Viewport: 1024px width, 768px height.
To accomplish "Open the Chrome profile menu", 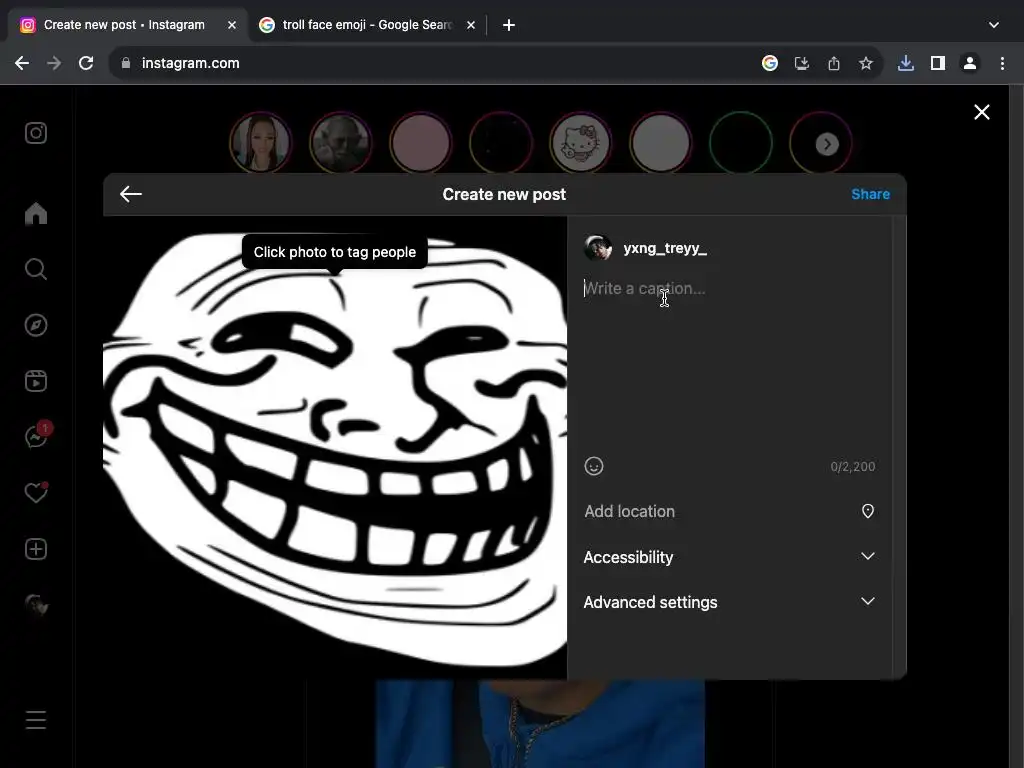I will (970, 63).
